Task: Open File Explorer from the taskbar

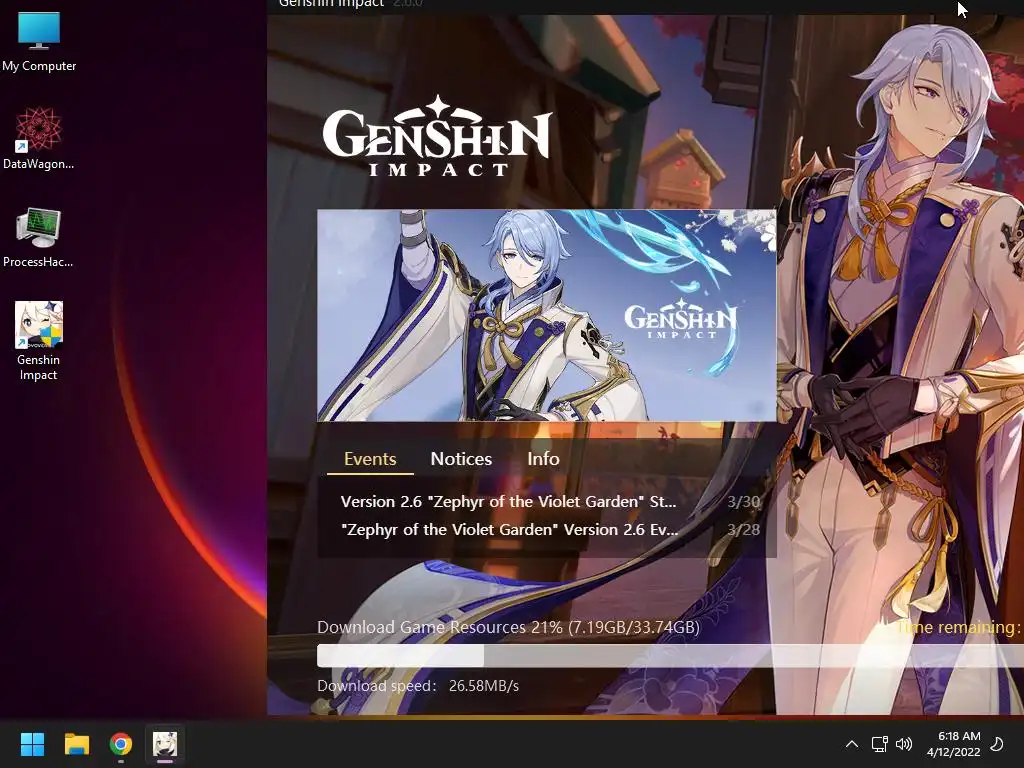Action: click(76, 744)
